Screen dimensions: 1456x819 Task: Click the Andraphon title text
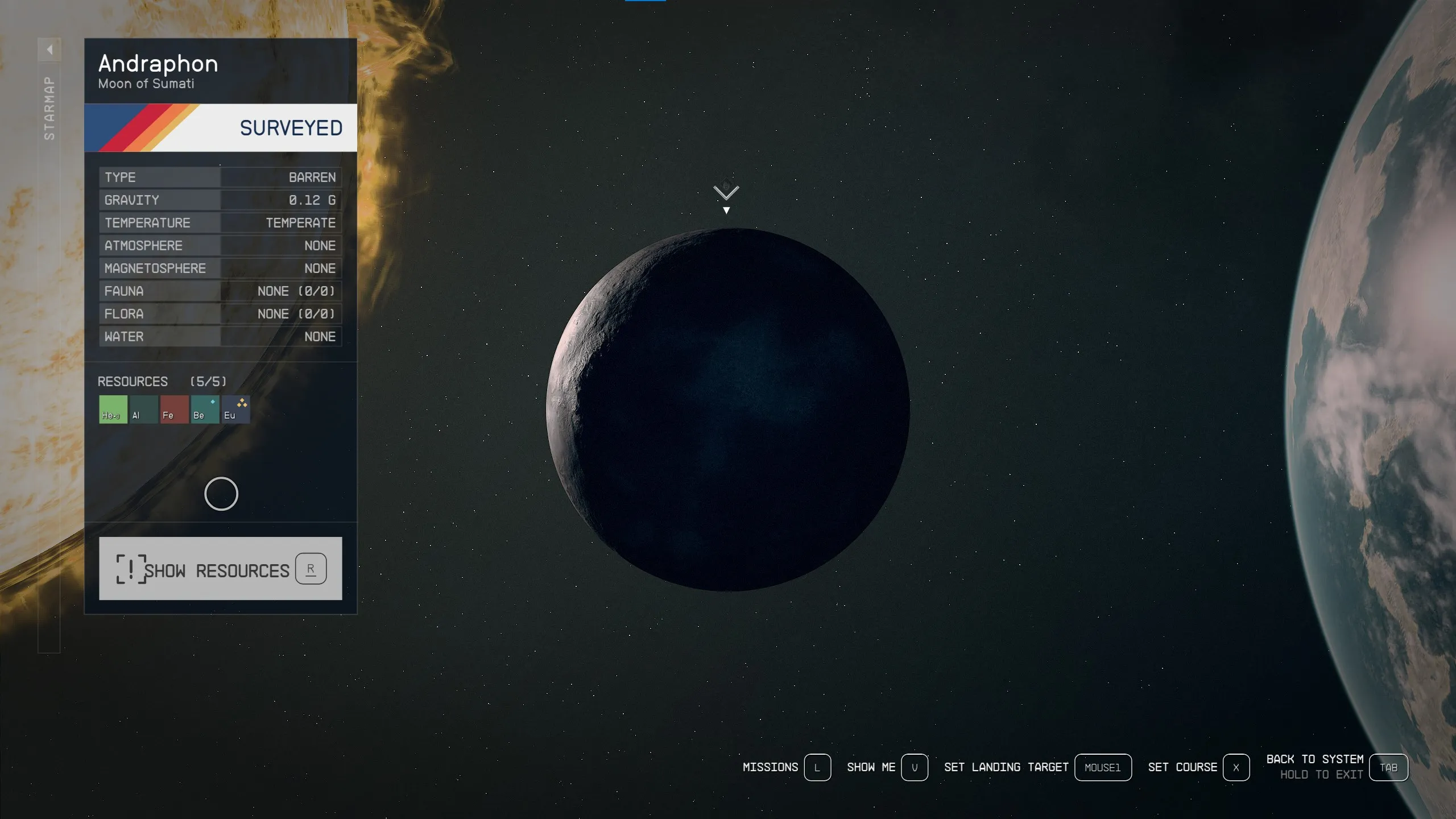point(158,64)
